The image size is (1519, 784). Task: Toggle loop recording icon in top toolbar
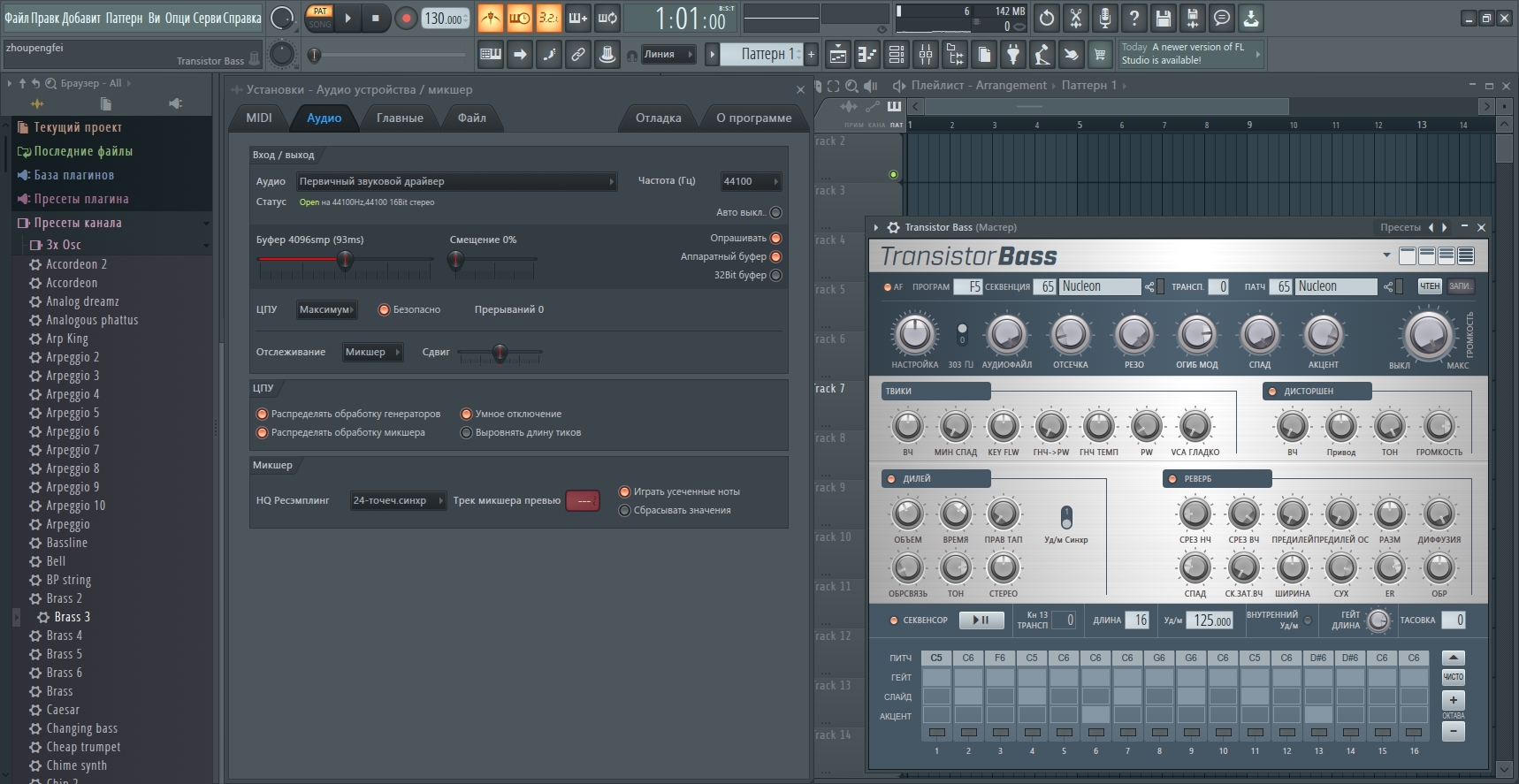point(607,18)
